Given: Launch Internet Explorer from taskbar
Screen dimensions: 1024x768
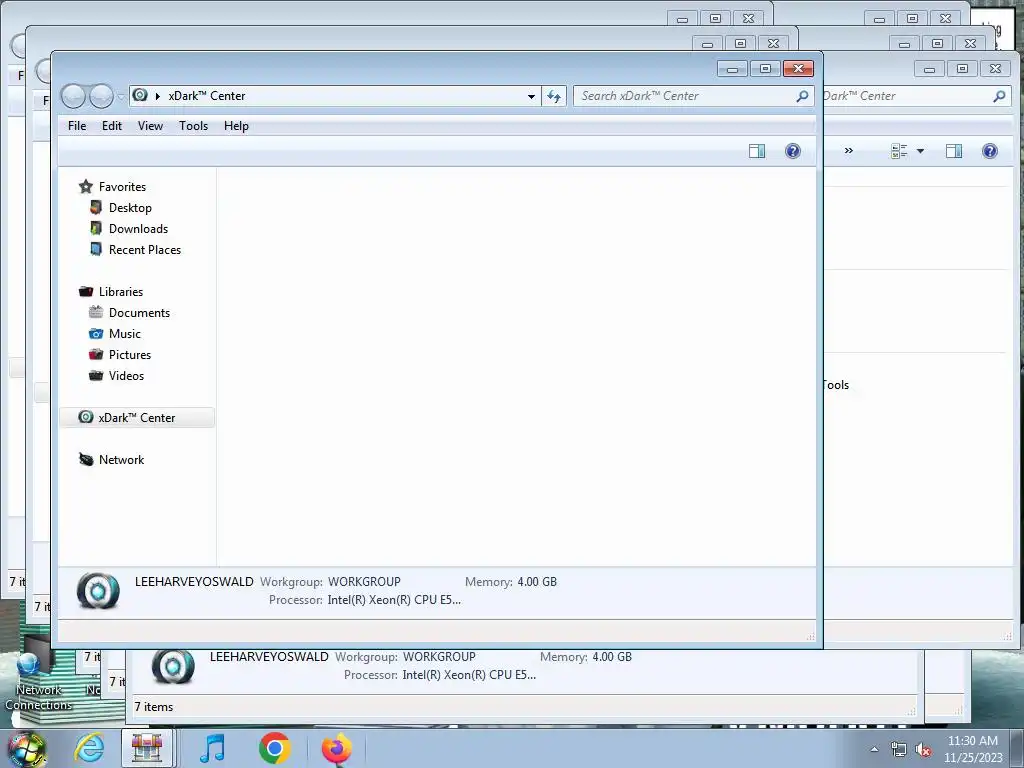Looking at the screenshot, I should 89,748.
